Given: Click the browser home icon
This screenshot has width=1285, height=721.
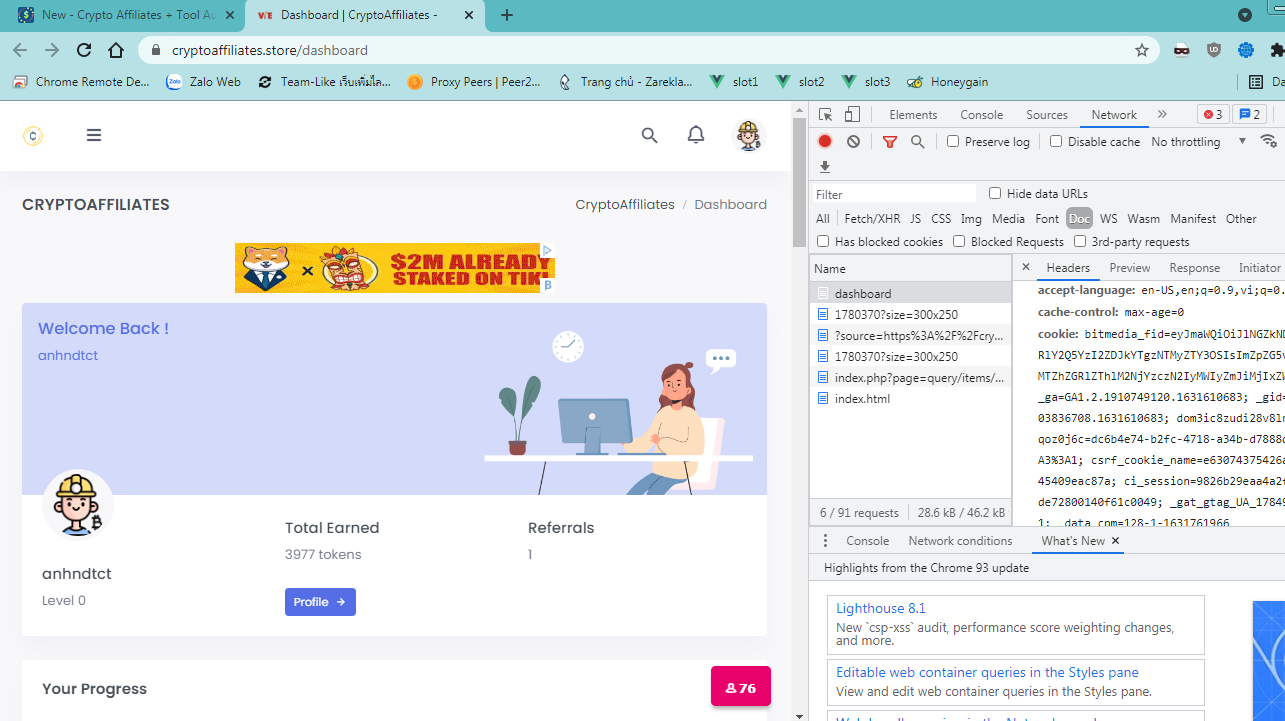Looking at the screenshot, I should point(116,50).
